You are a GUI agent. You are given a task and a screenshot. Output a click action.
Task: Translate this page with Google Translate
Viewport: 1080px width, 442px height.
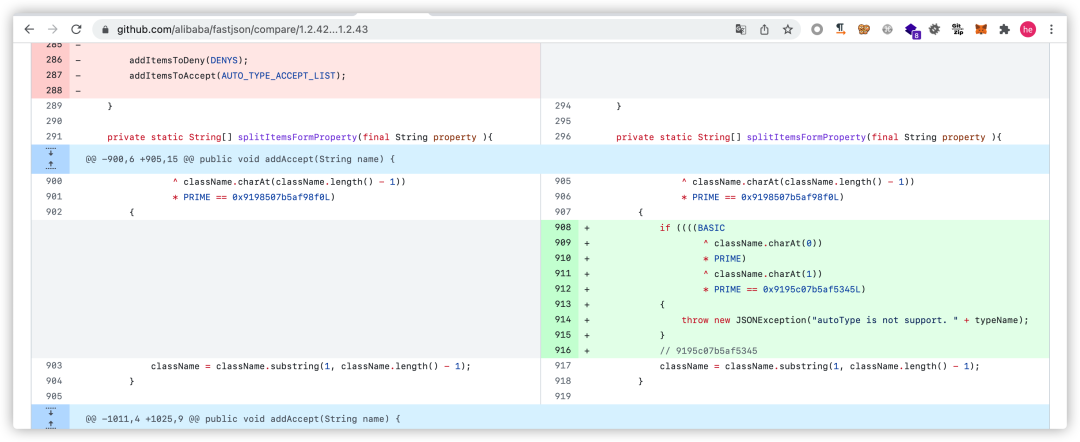tap(740, 30)
